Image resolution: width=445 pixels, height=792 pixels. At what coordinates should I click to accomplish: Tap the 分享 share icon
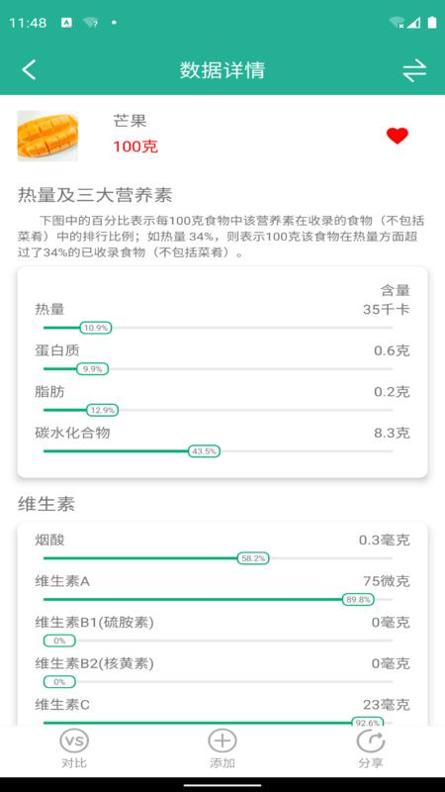(370, 748)
